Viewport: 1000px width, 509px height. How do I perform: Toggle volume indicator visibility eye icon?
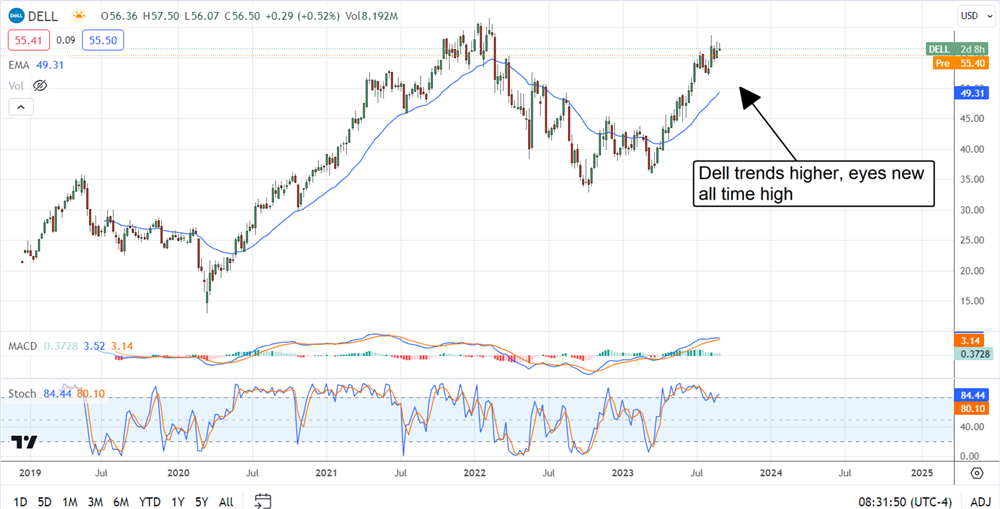pyautogui.click(x=40, y=85)
